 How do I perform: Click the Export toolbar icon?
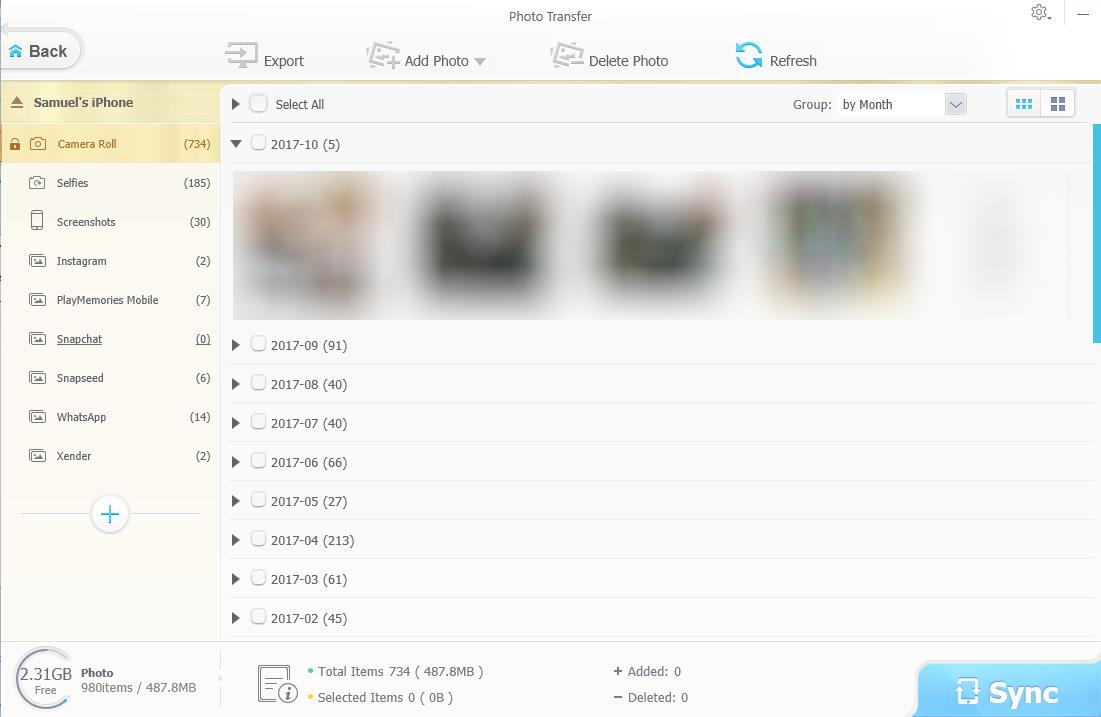[242, 55]
